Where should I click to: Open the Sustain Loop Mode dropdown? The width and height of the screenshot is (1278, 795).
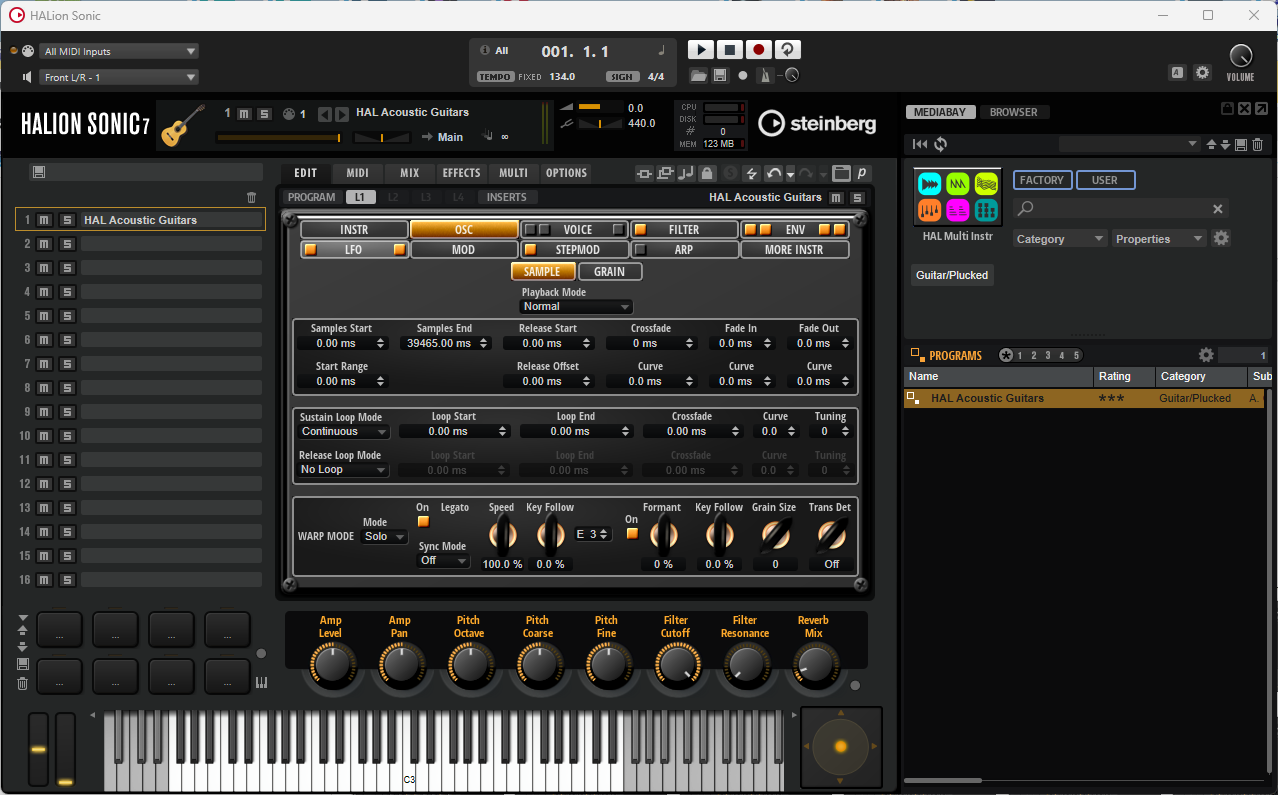click(344, 432)
